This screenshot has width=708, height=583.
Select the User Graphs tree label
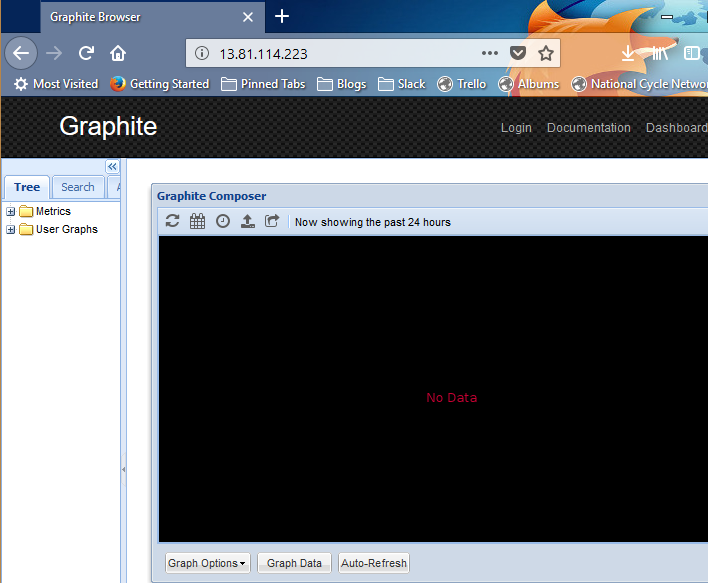pos(67,229)
